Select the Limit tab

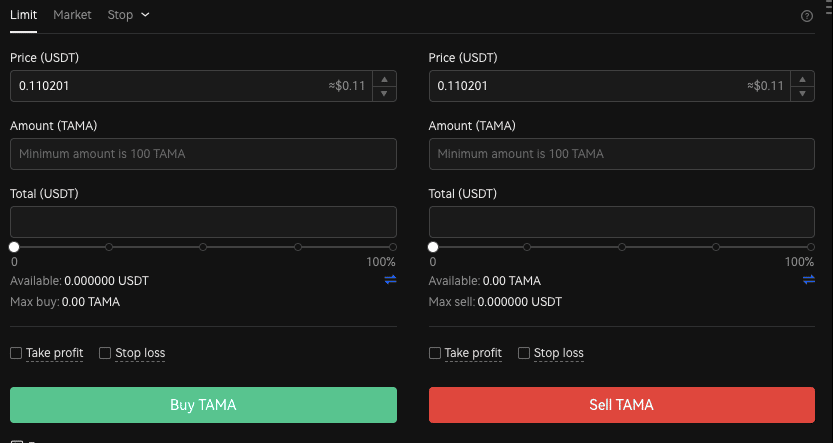pos(23,15)
